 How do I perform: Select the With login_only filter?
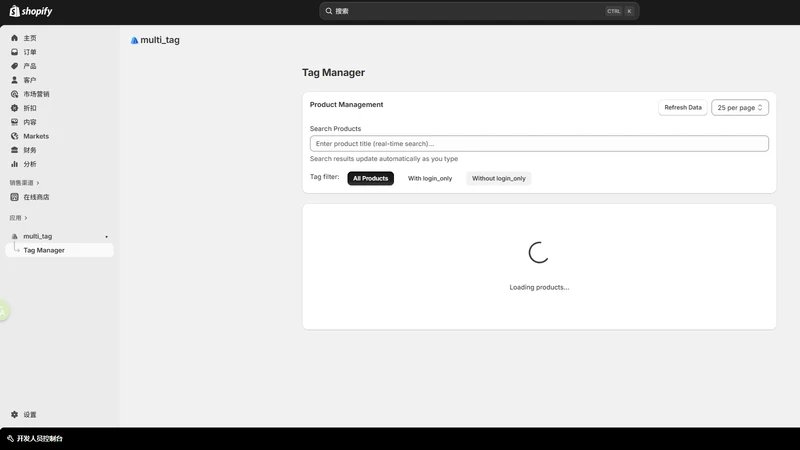click(x=430, y=179)
